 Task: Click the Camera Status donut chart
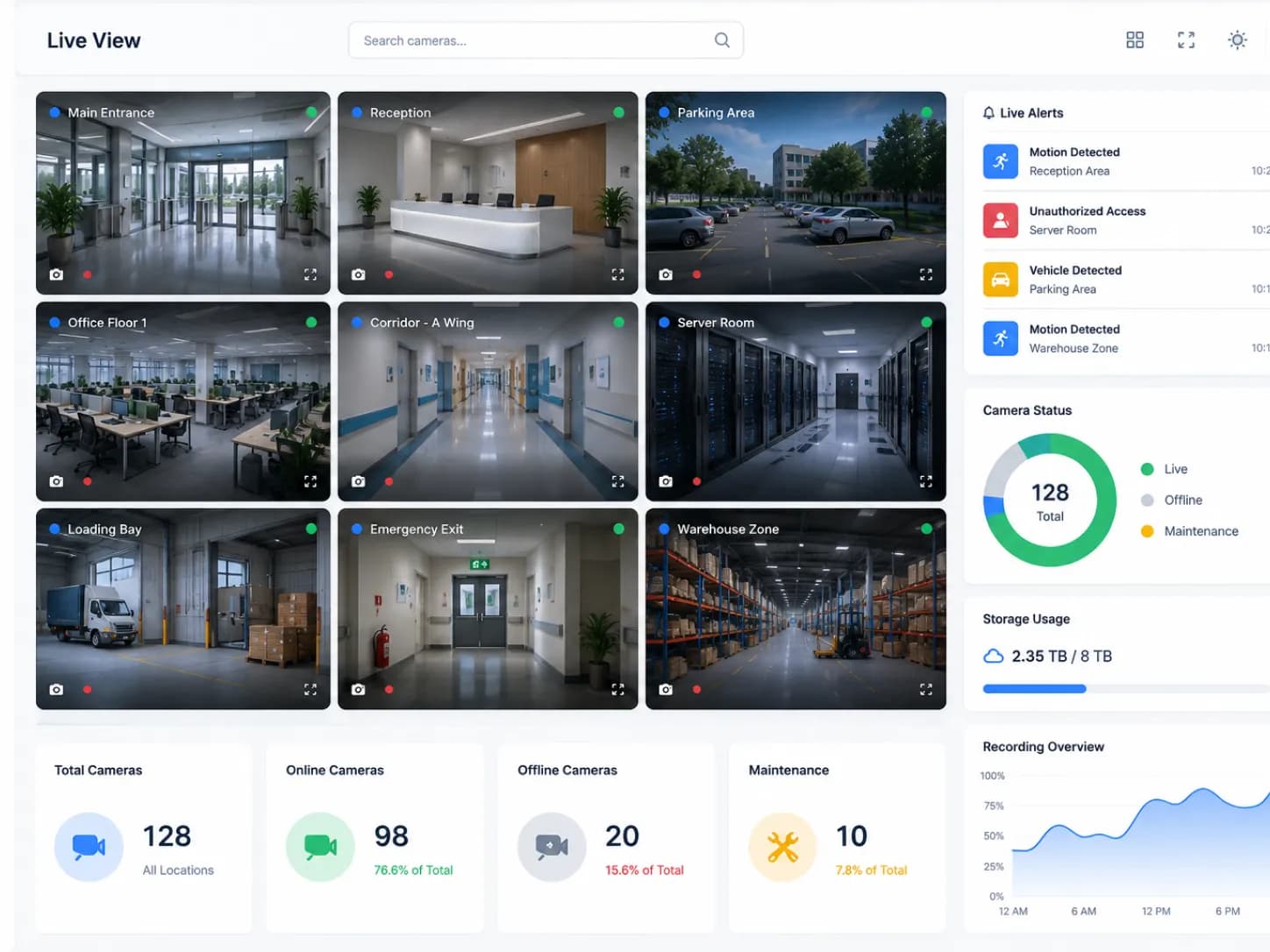1050,500
